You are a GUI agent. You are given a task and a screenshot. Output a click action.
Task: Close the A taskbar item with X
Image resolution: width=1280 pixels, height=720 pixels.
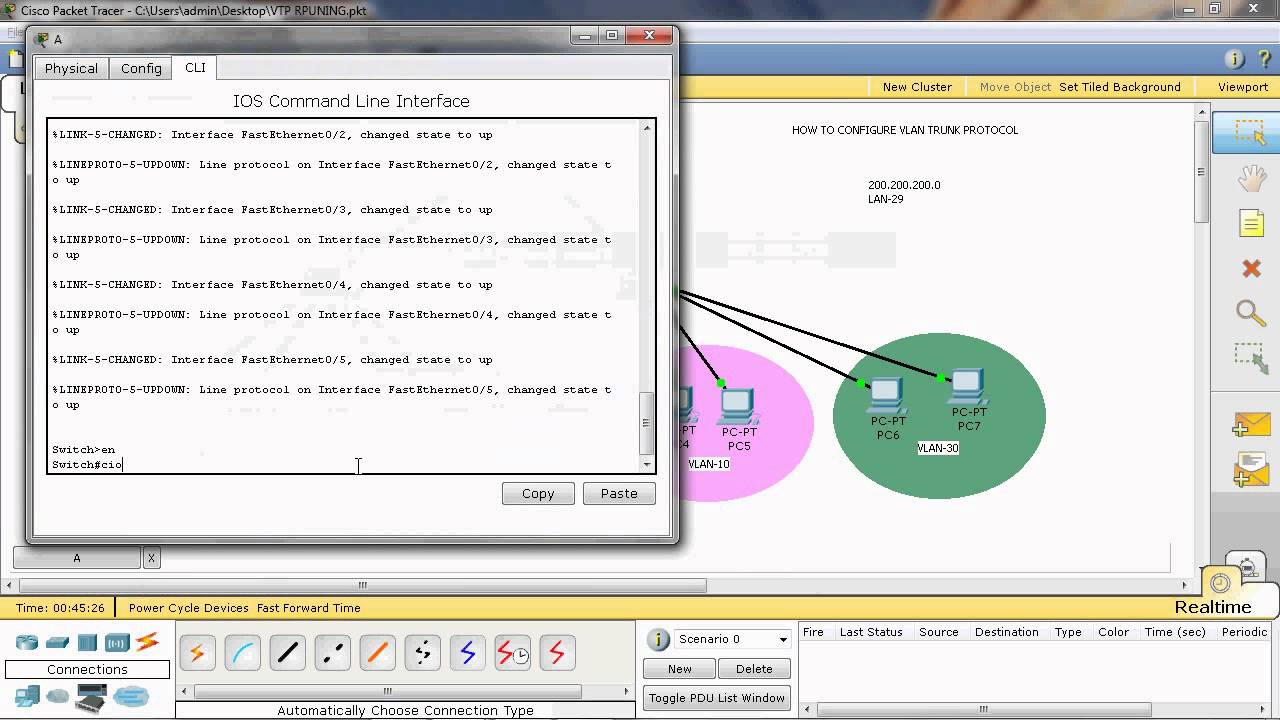click(151, 558)
